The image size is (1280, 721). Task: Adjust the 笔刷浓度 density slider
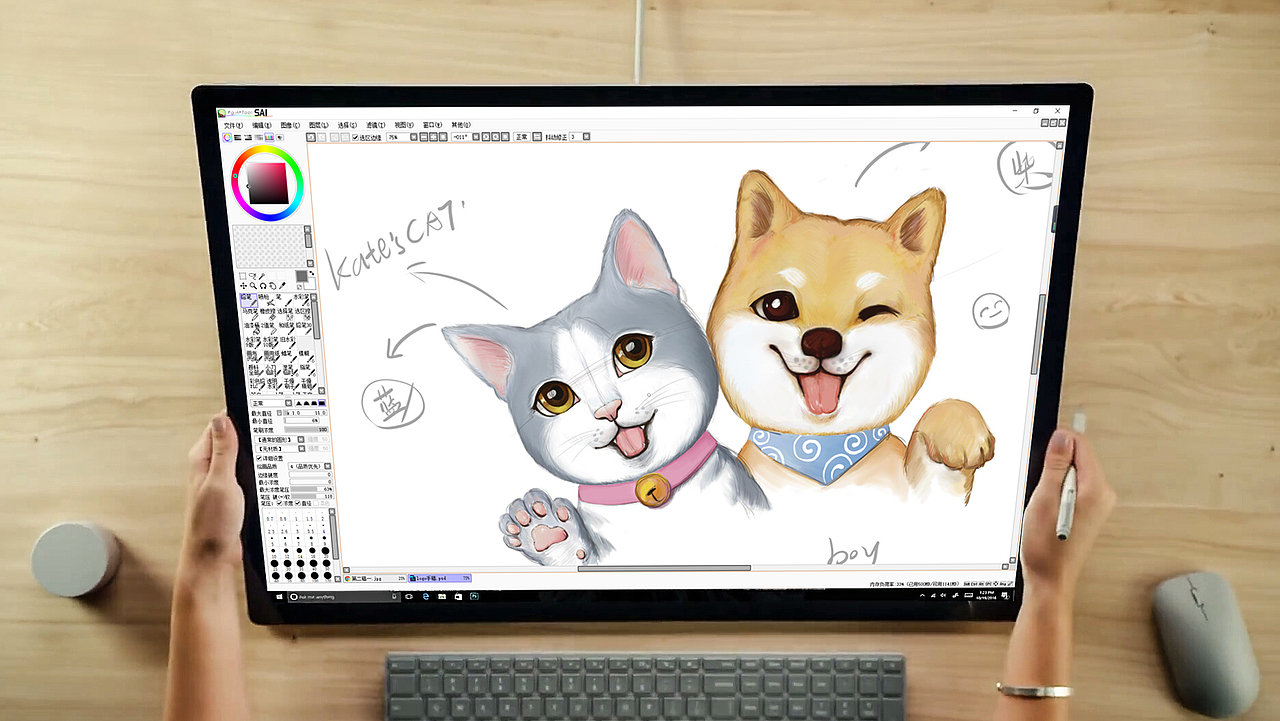(306, 430)
